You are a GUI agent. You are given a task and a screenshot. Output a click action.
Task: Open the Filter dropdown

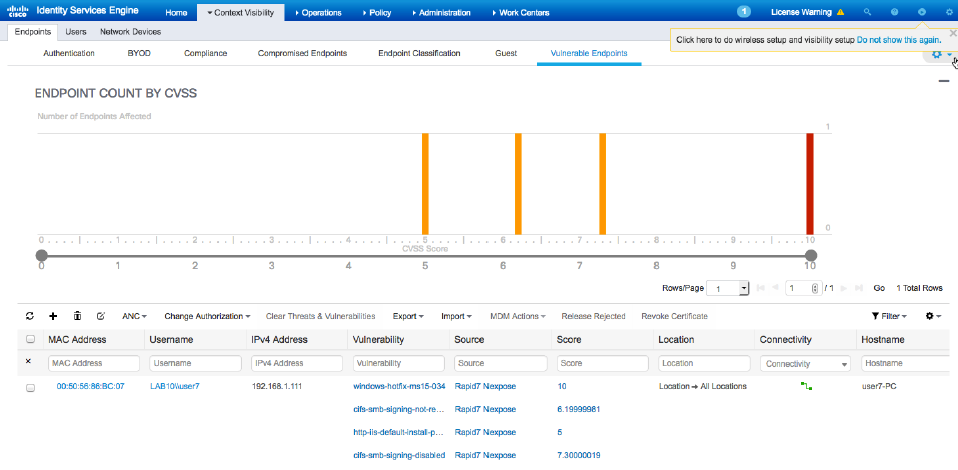(x=889, y=316)
